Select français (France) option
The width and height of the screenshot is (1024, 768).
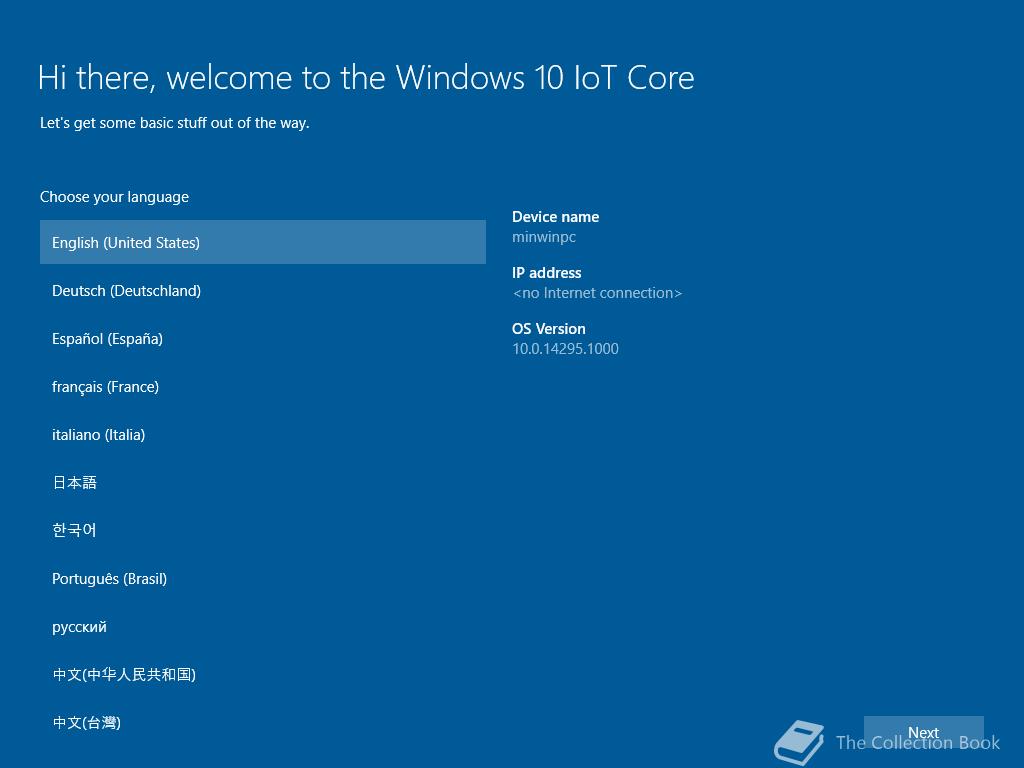click(263, 387)
